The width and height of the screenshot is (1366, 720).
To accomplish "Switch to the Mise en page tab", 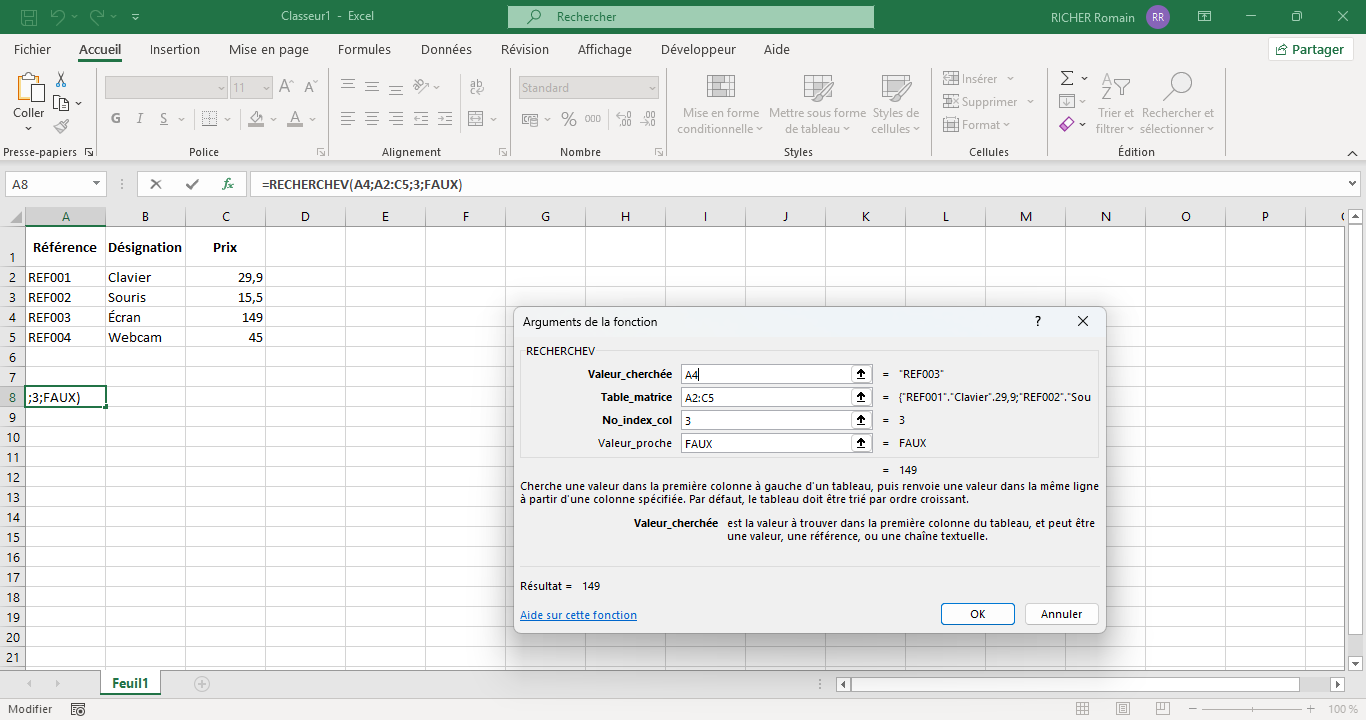I will tap(269, 49).
